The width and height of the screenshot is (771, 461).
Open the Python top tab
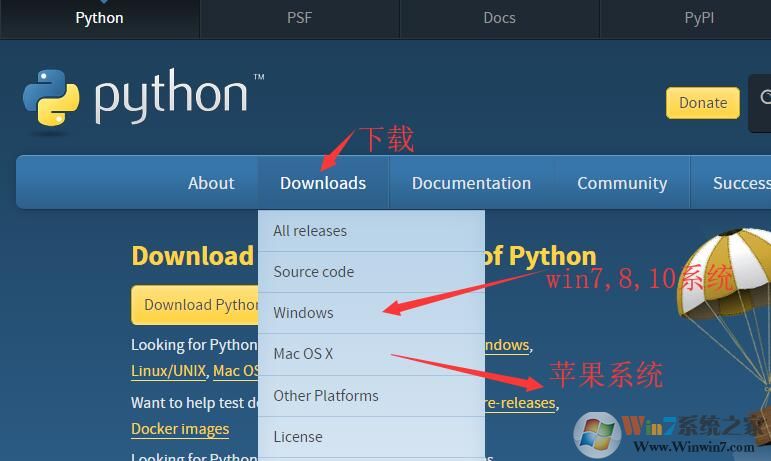tap(99, 18)
